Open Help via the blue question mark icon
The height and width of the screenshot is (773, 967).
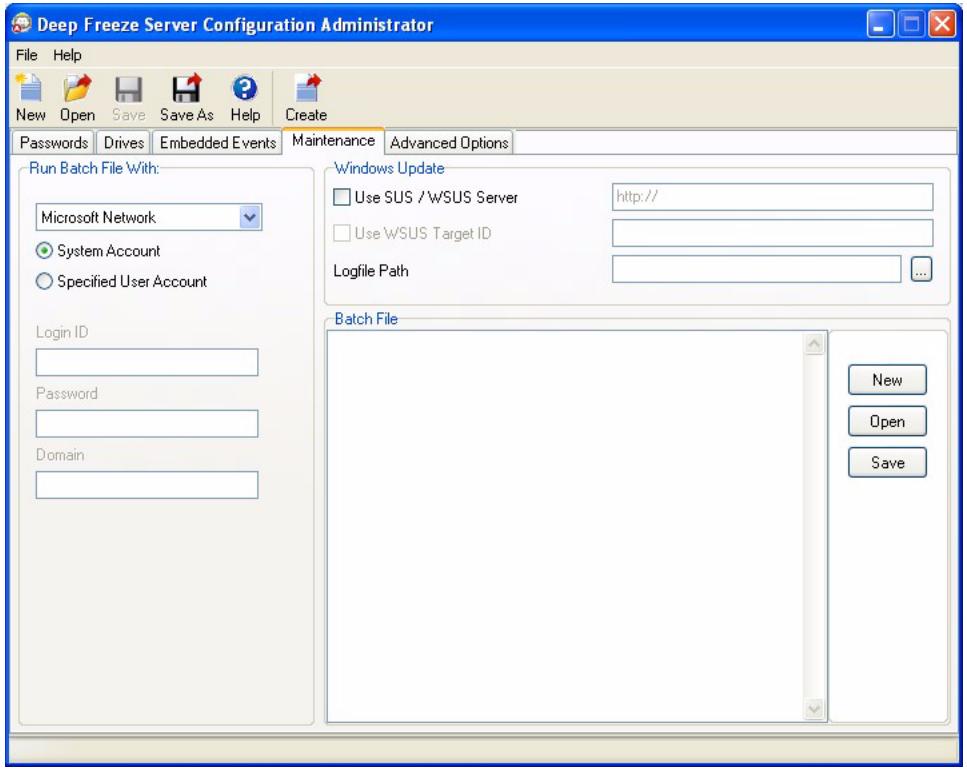pyautogui.click(x=245, y=88)
